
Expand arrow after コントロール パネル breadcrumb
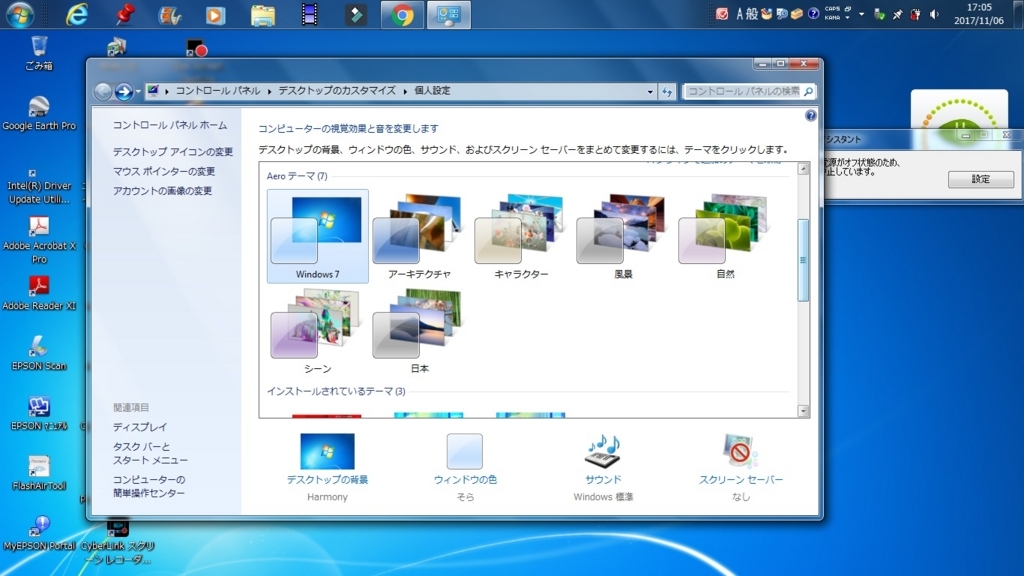pyautogui.click(x=269, y=91)
